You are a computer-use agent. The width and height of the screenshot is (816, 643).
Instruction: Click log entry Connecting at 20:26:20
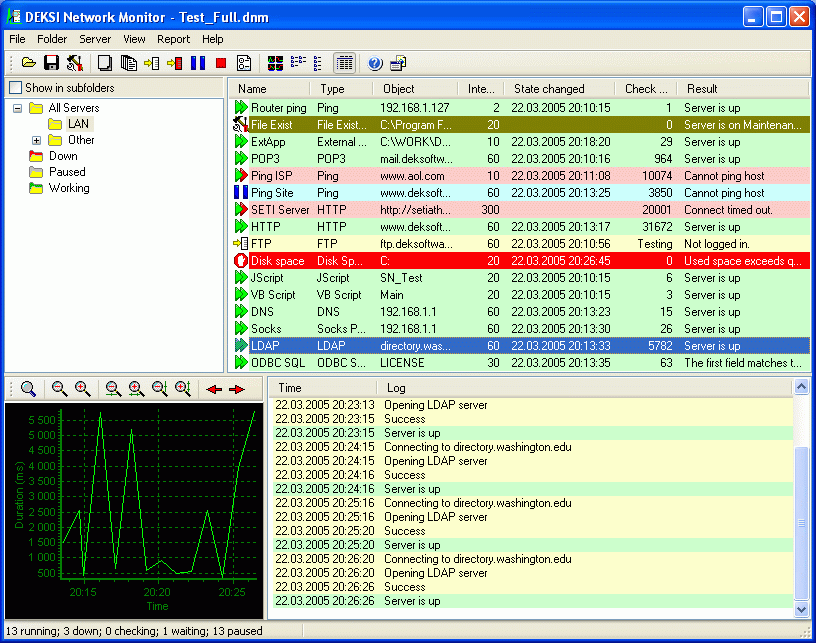532,559
